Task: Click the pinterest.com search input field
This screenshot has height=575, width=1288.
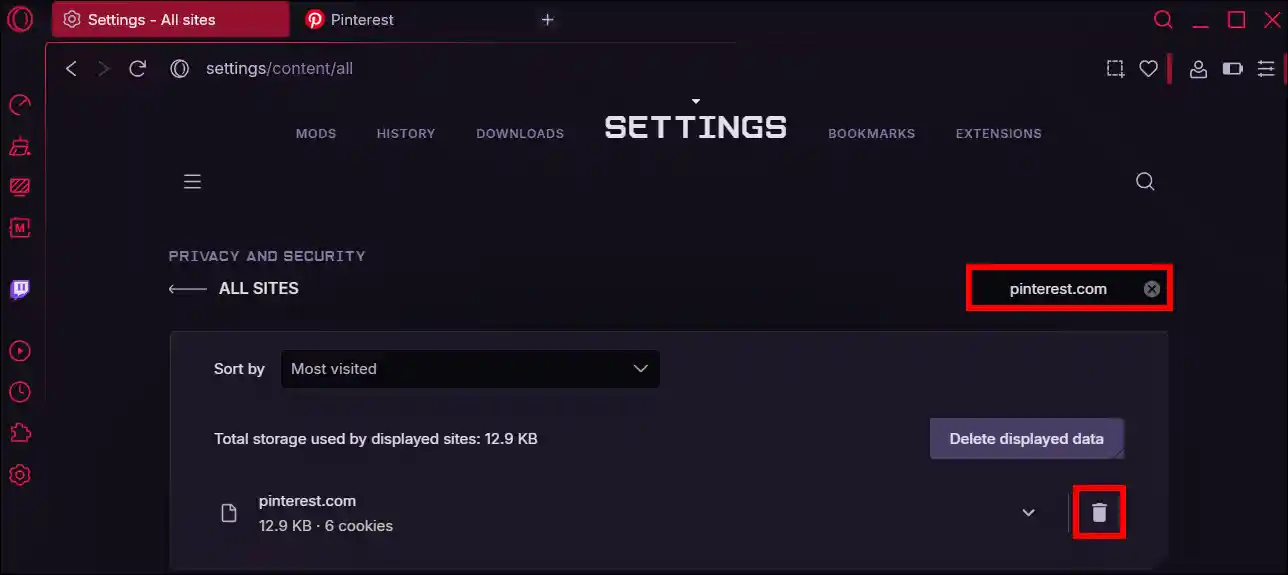Action: pyautogui.click(x=1057, y=289)
